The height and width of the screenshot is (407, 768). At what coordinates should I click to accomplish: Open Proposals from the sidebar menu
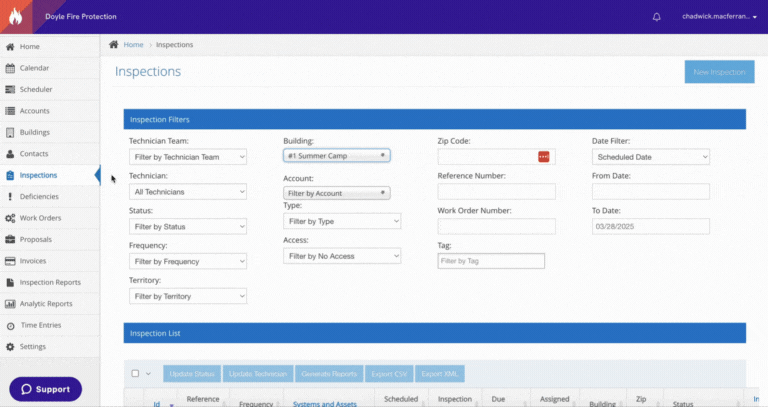pyautogui.click(x=35, y=239)
